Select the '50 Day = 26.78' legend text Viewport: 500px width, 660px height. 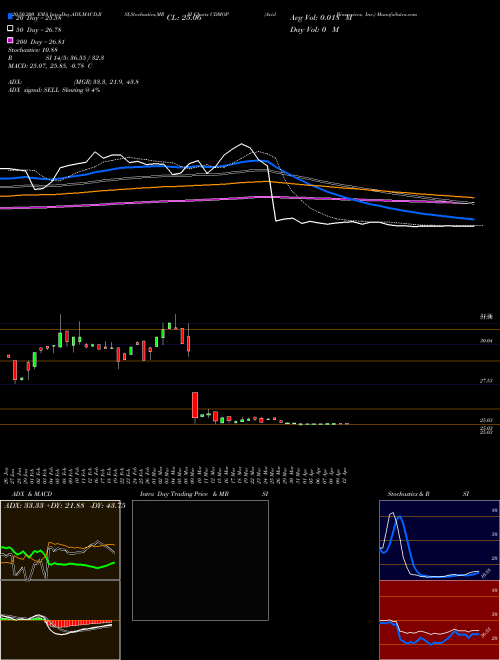[39, 30]
